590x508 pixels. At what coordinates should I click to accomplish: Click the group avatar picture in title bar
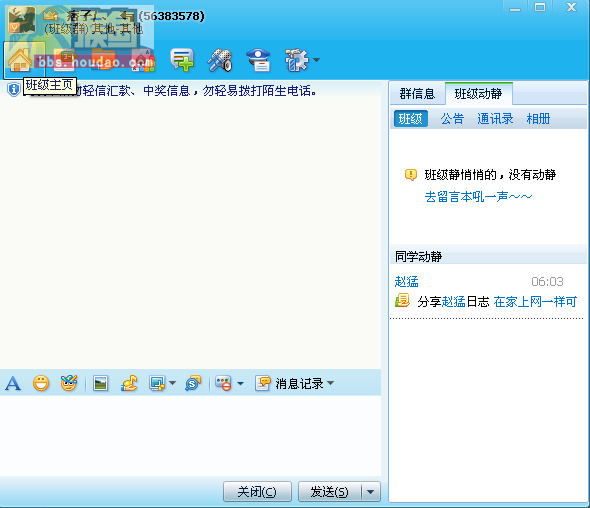click(22, 20)
